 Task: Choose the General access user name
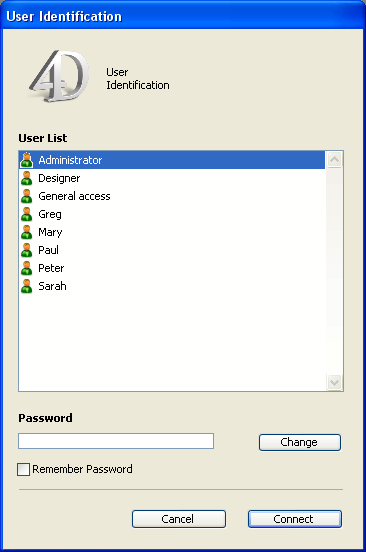click(x=74, y=196)
